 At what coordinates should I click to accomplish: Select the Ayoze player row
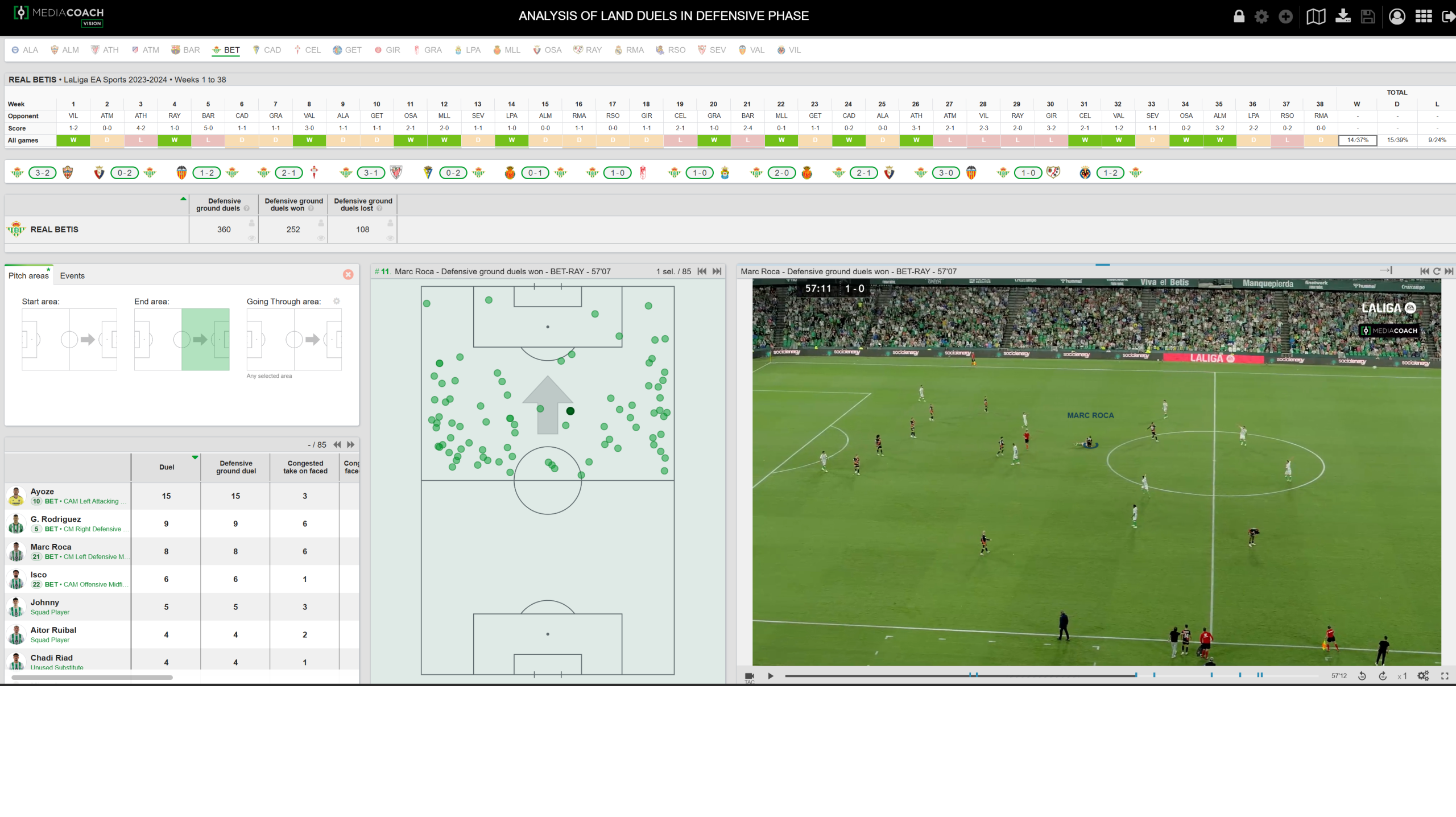tap(181, 496)
